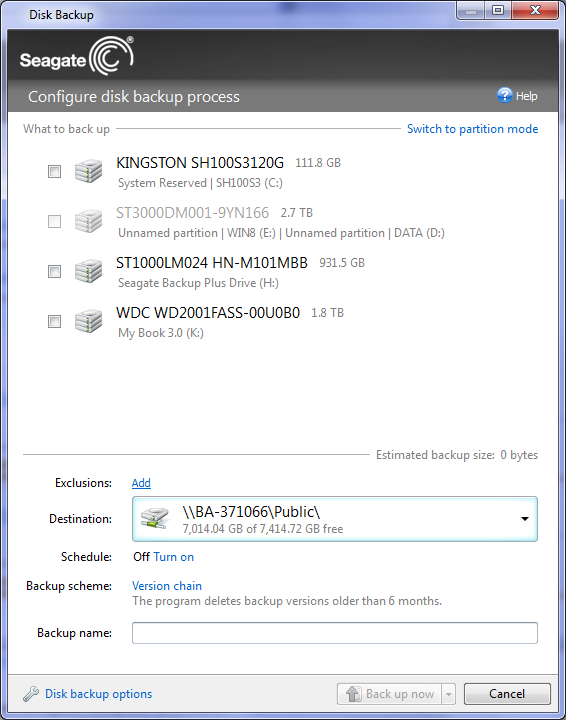Click the My Book 3.0 (K:) text
Image resolution: width=566 pixels, height=720 pixels.
tap(161, 333)
